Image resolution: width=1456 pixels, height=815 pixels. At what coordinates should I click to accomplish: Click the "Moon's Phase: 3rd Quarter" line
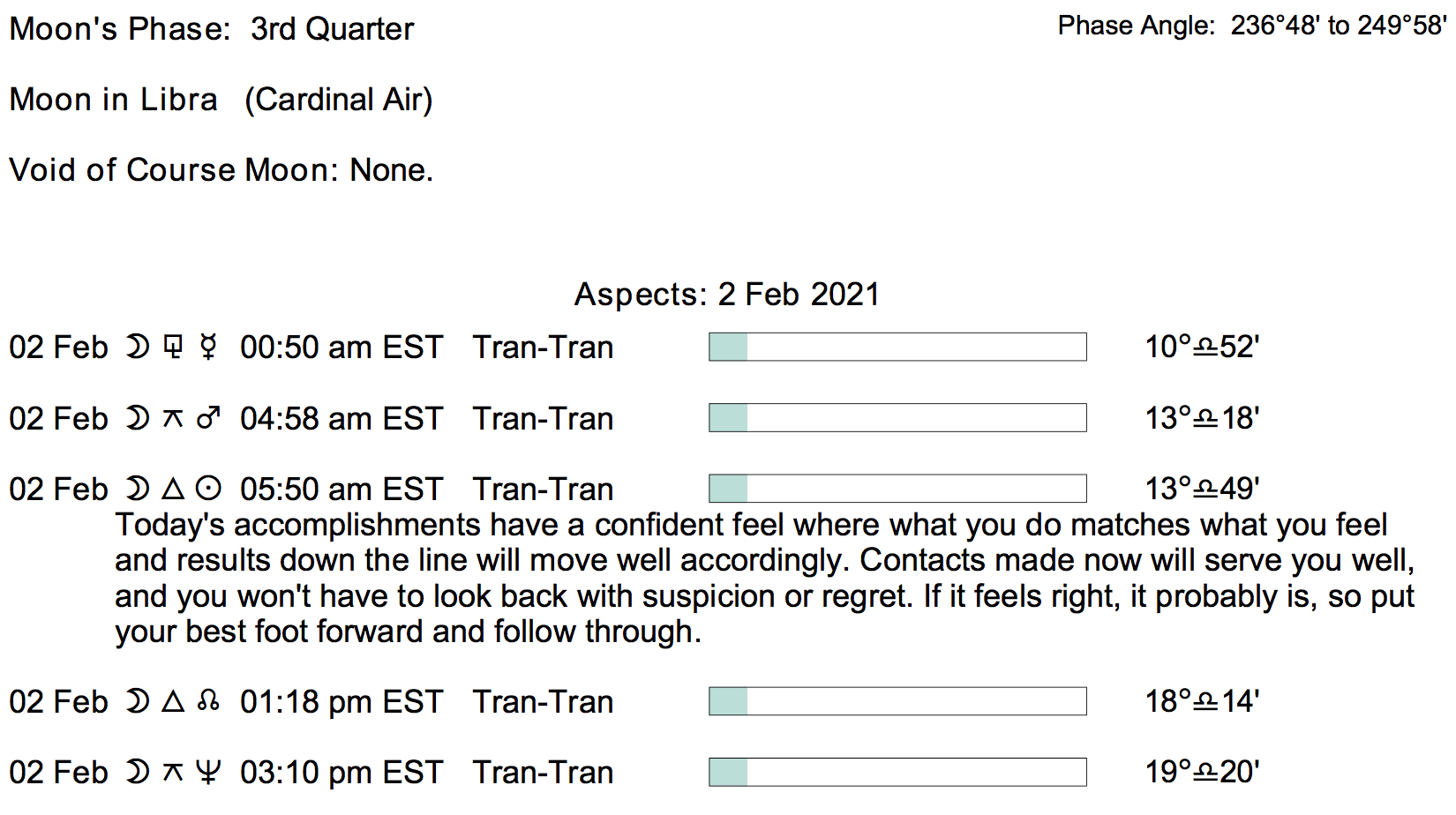(x=211, y=28)
